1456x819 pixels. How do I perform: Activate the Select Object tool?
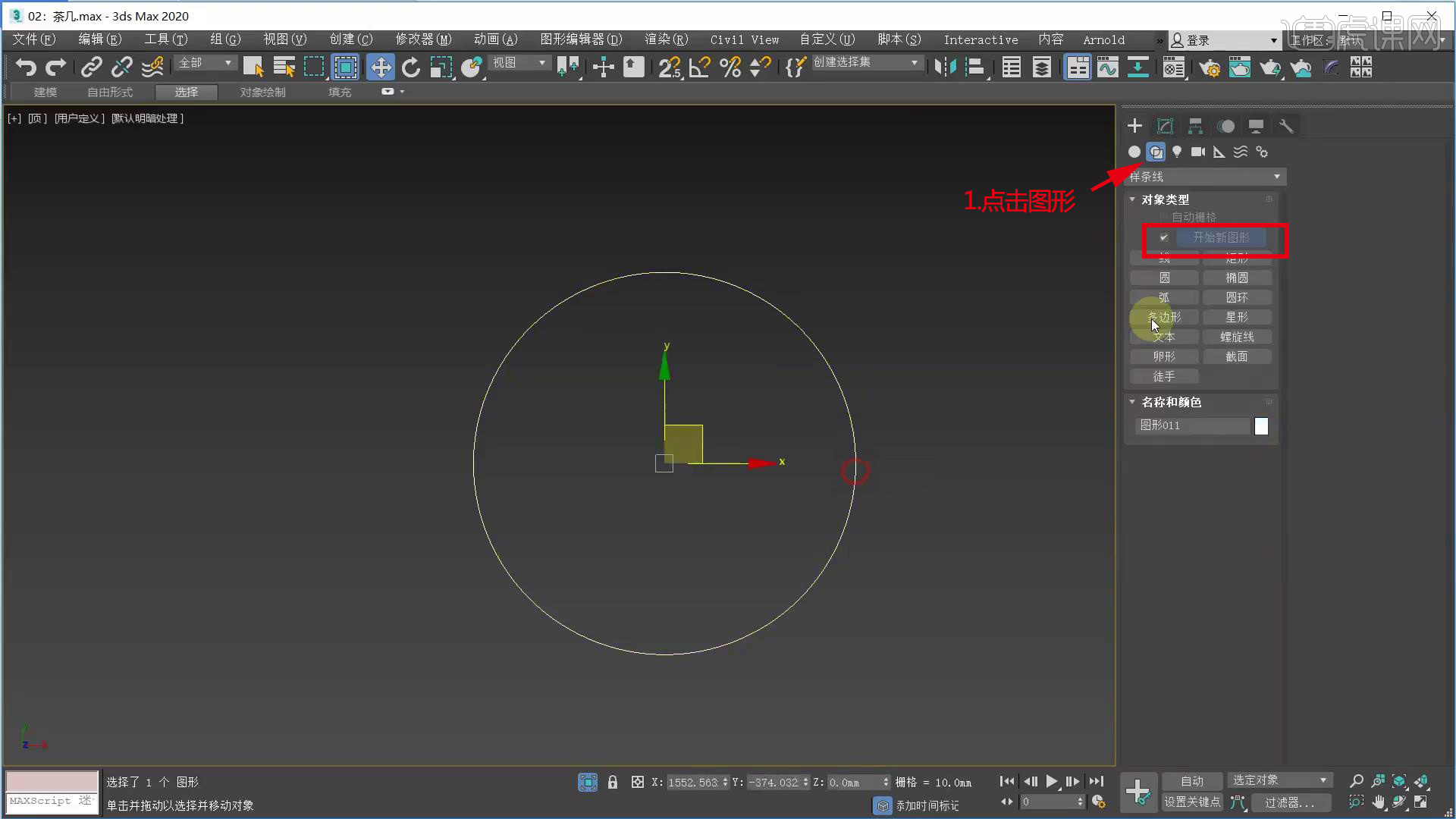tap(253, 67)
